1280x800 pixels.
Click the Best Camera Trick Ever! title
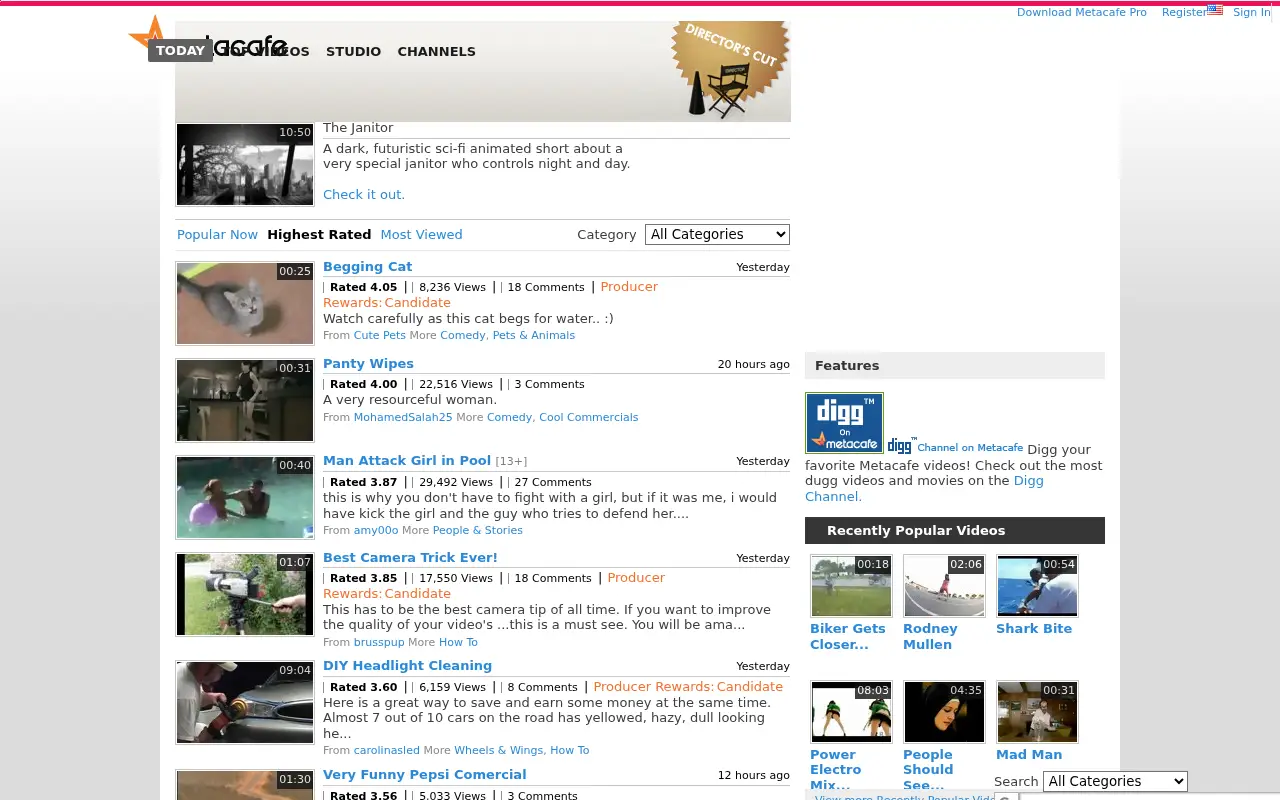coord(410,557)
